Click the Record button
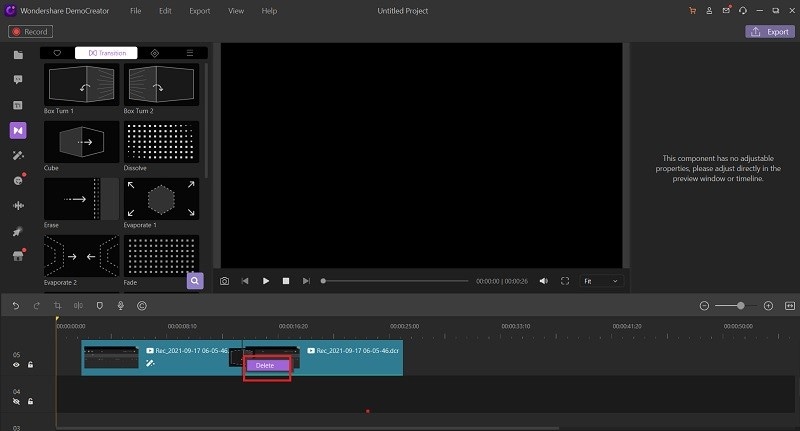800x431 pixels. click(x=30, y=32)
